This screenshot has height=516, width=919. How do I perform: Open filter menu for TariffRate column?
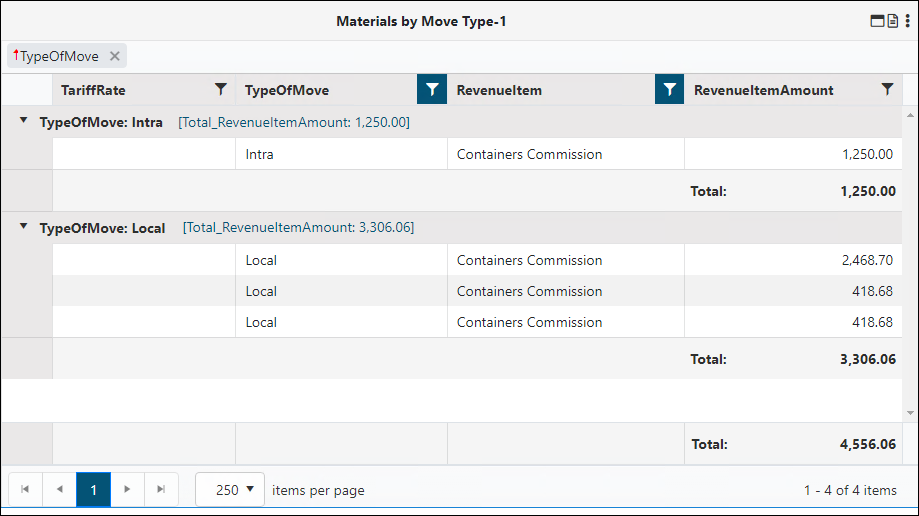click(221, 90)
